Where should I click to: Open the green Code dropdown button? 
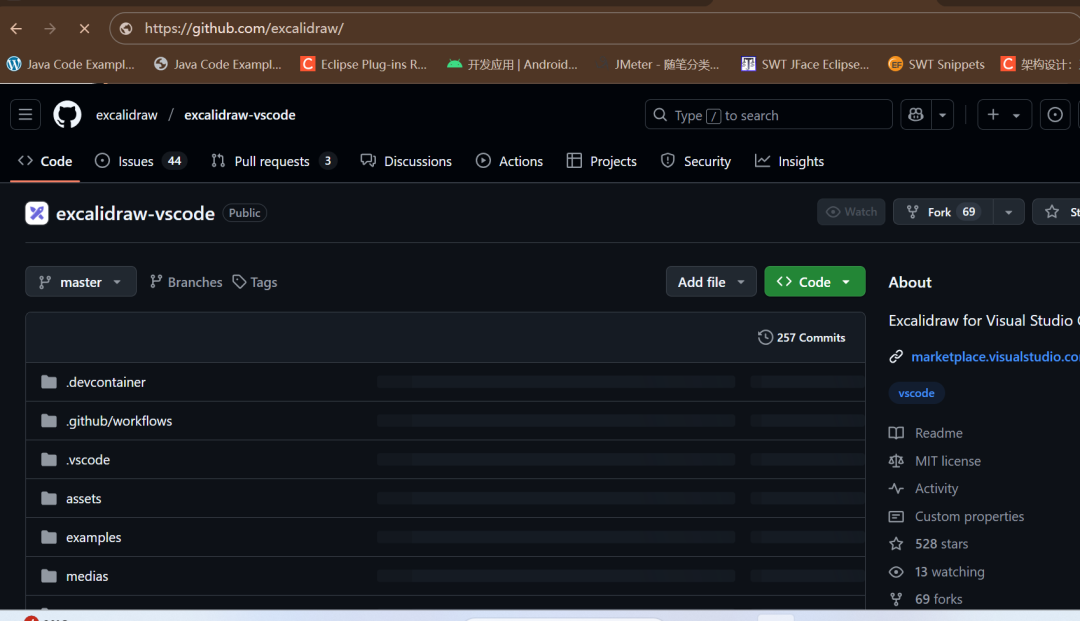click(815, 282)
